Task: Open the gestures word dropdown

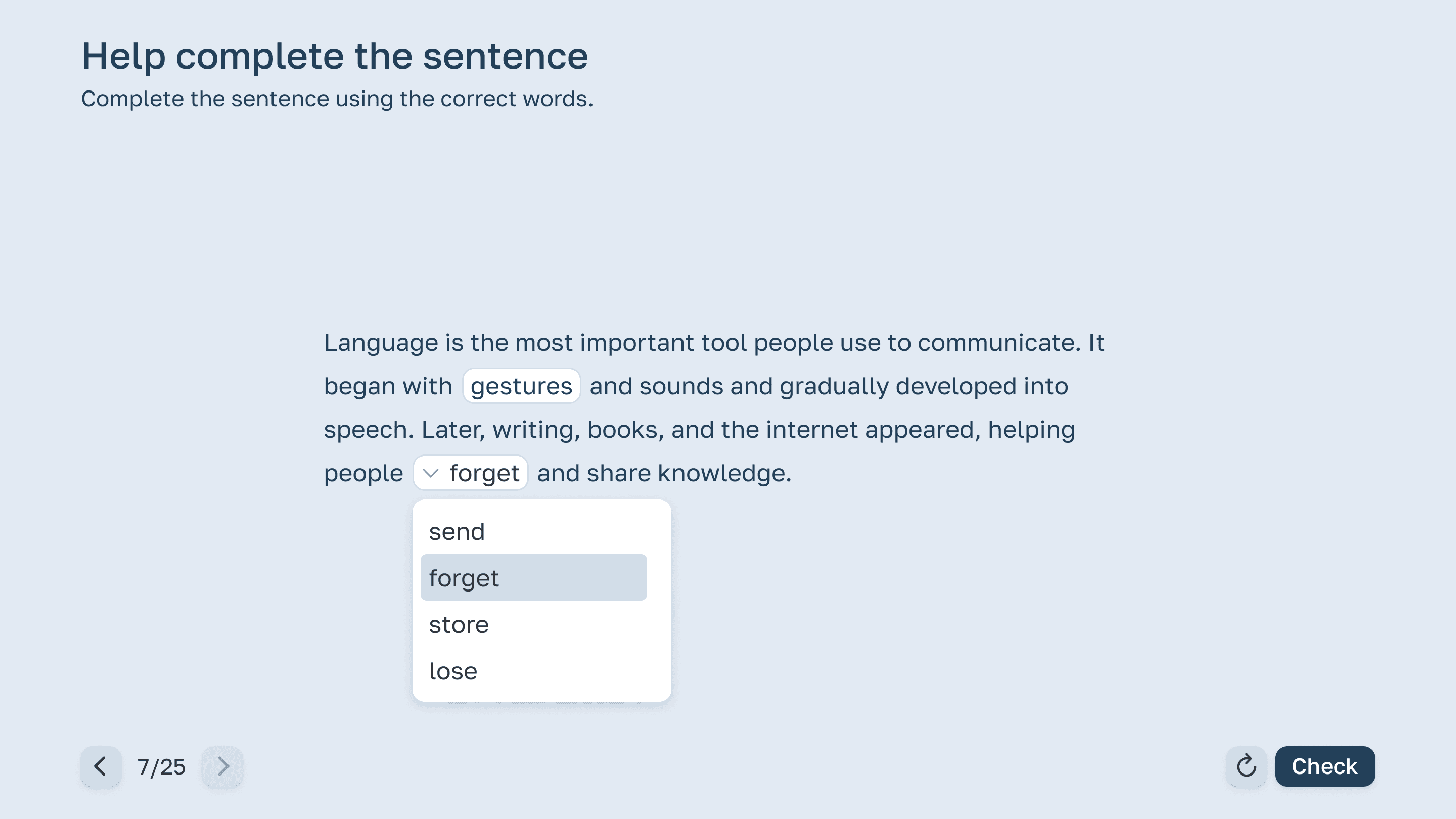Action: (x=521, y=386)
